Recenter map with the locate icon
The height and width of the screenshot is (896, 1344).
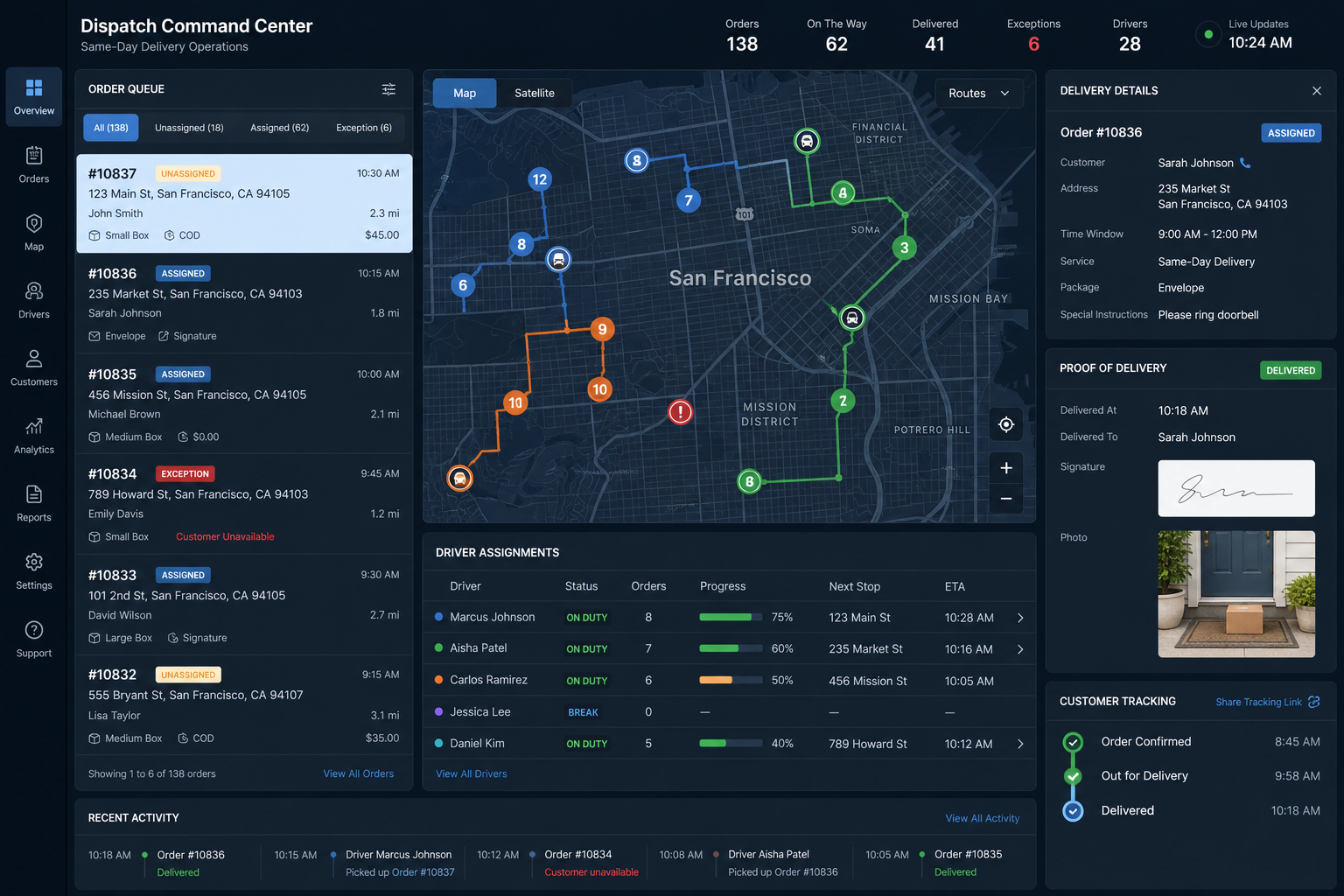click(1006, 424)
